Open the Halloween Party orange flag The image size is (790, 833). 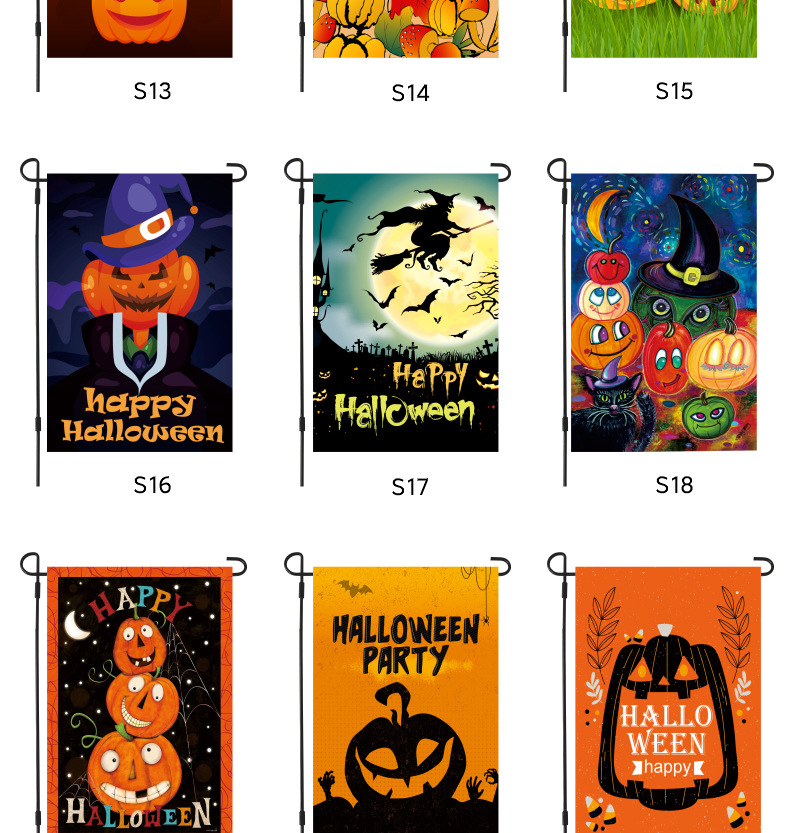click(405, 700)
